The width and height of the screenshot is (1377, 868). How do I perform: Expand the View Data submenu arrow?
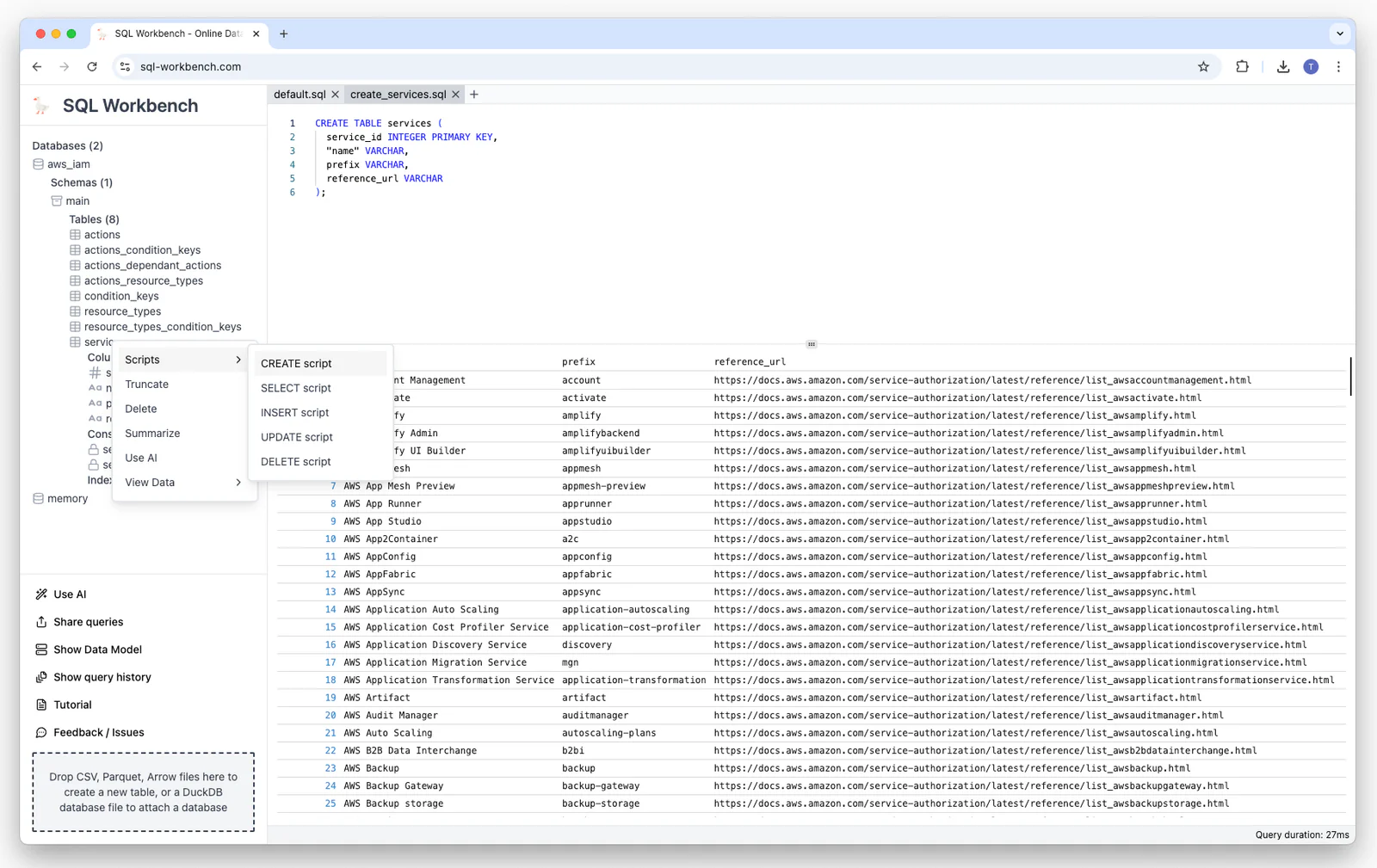tap(238, 483)
